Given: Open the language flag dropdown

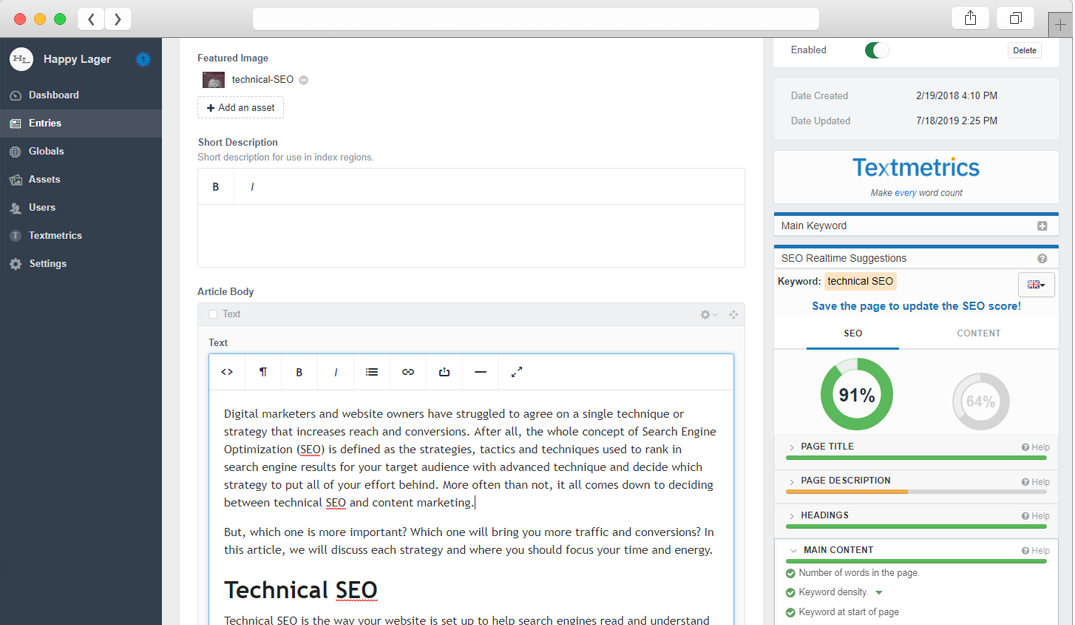Looking at the screenshot, I should pos(1036,284).
